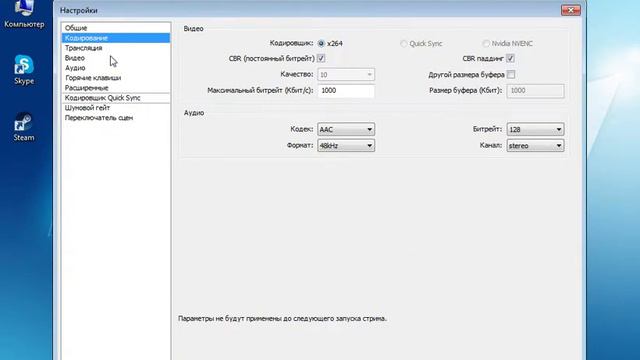The image size is (640, 360).
Task: Toggle the CBR паддинг checkbox
Action: pyautogui.click(x=511, y=58)
